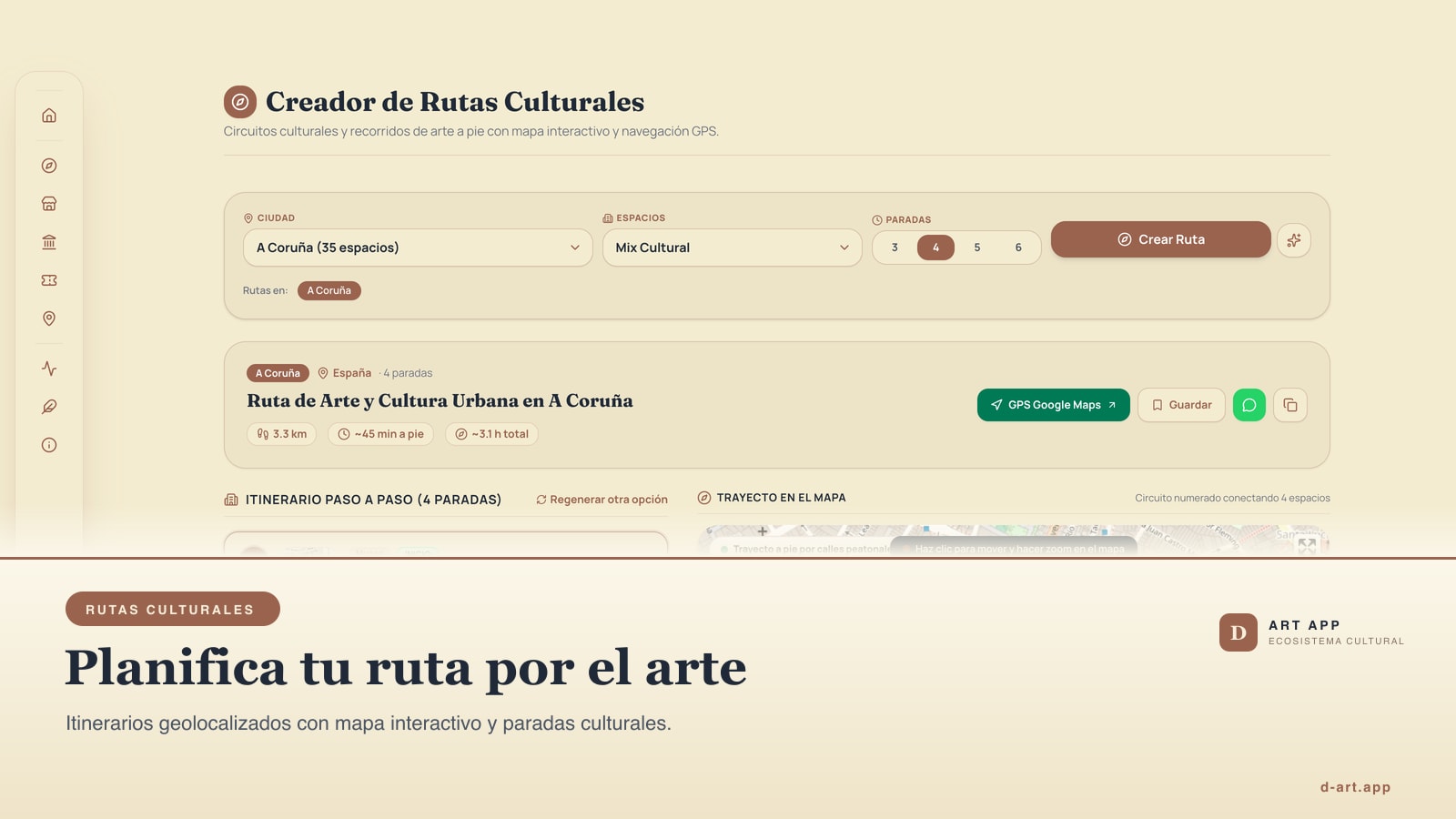The image size is (1456, 819).
Task: Select 4 paradas
Action: pyautogui.click(x=935, y=248)
